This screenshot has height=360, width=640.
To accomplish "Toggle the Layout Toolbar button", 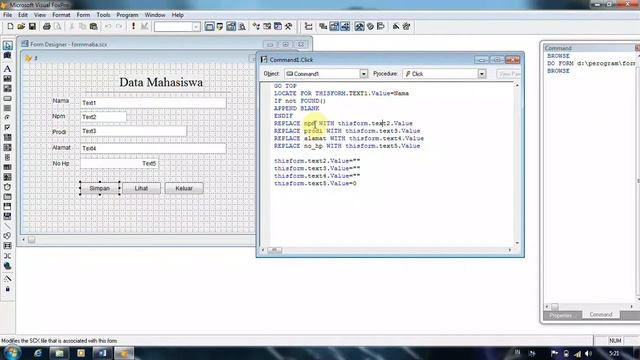I will click(x=380, y=27).
